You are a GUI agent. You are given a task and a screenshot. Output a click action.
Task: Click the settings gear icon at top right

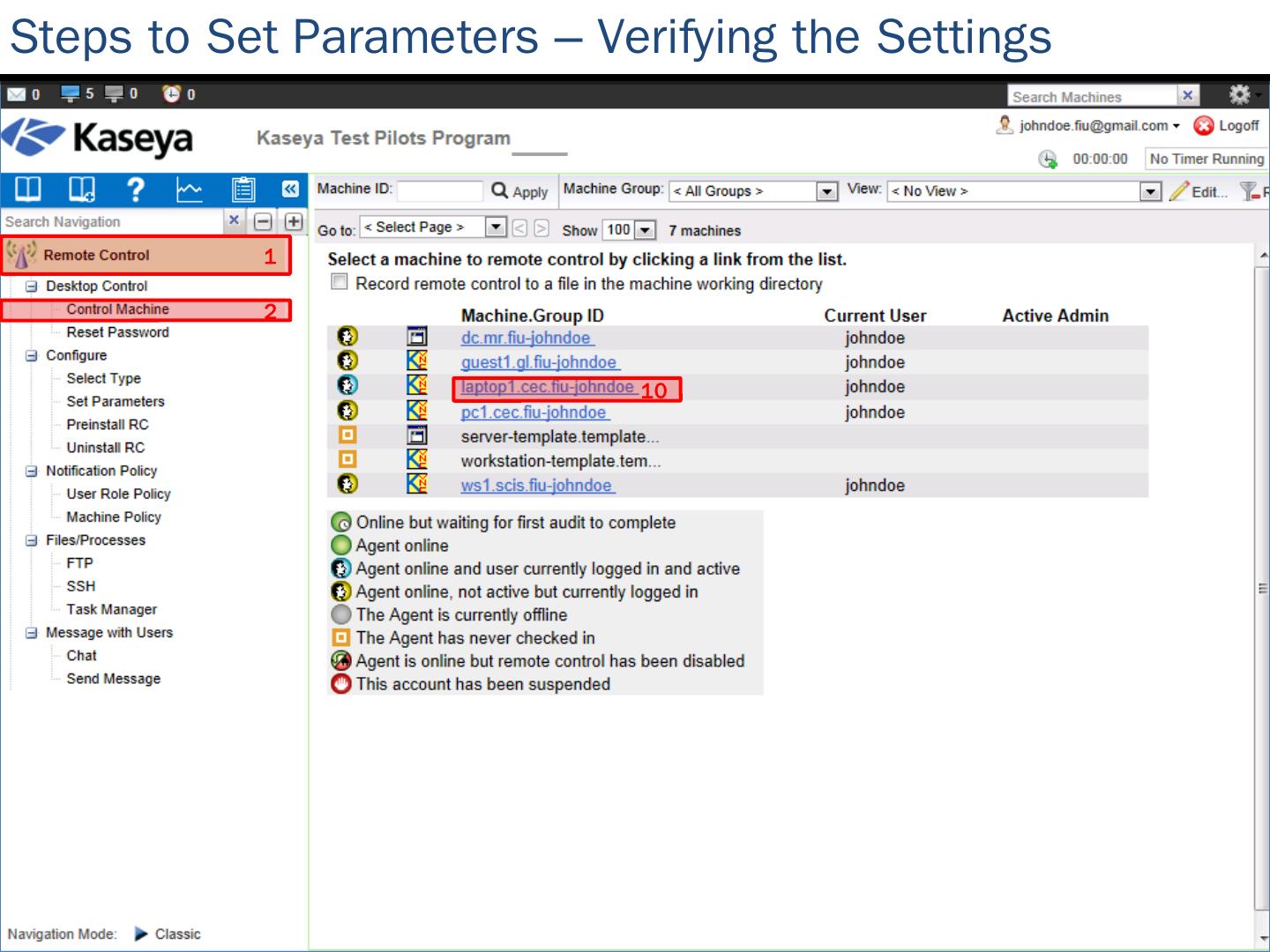(x=1239, y=94)
